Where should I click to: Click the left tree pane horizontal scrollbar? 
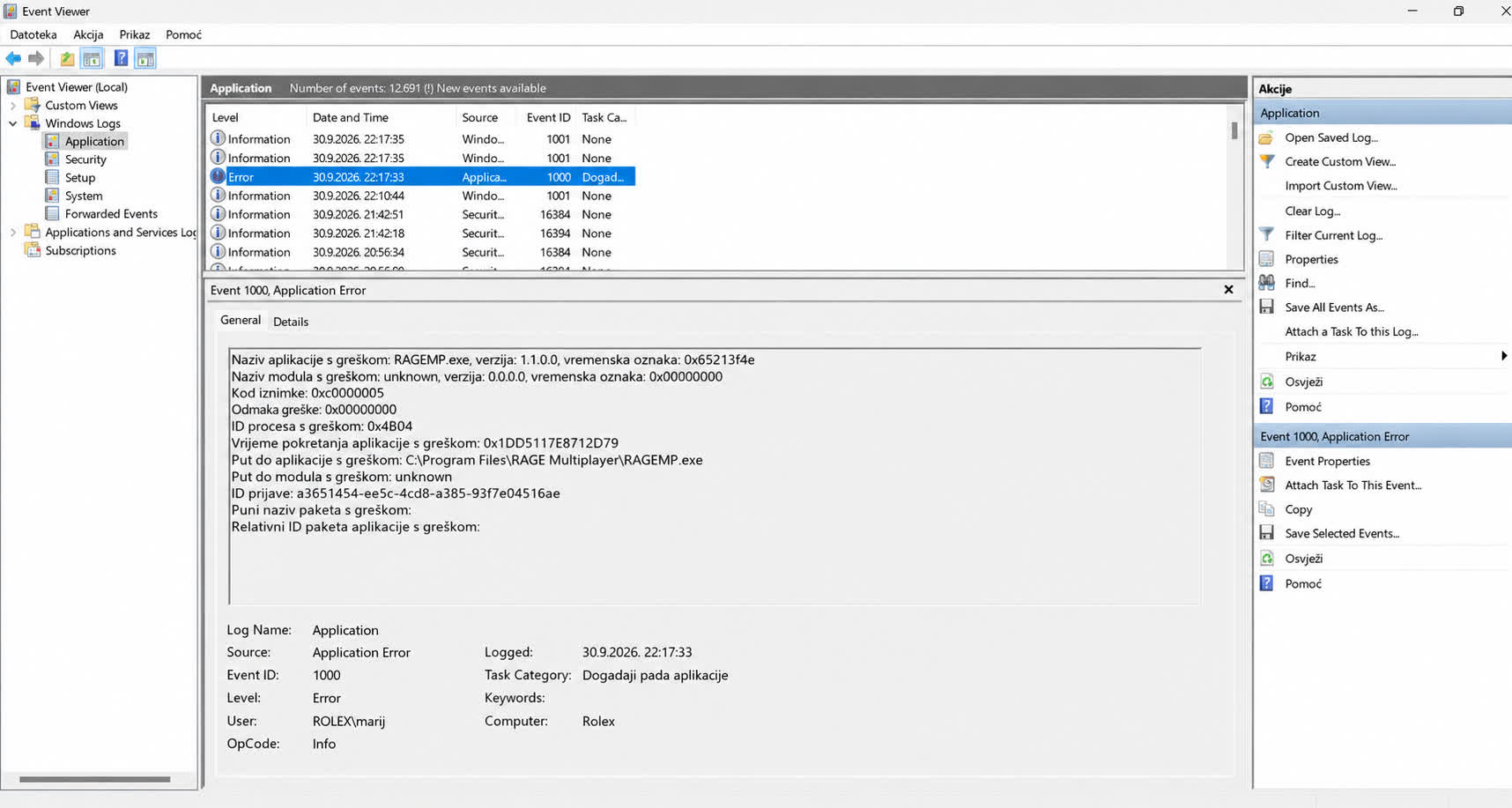[x=95, y=779]
